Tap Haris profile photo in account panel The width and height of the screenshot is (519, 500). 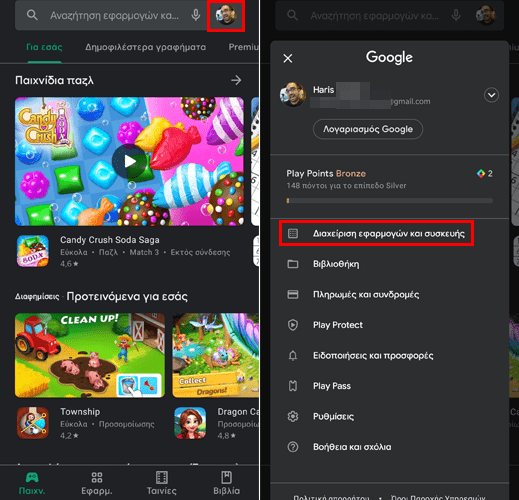point(293,95)
